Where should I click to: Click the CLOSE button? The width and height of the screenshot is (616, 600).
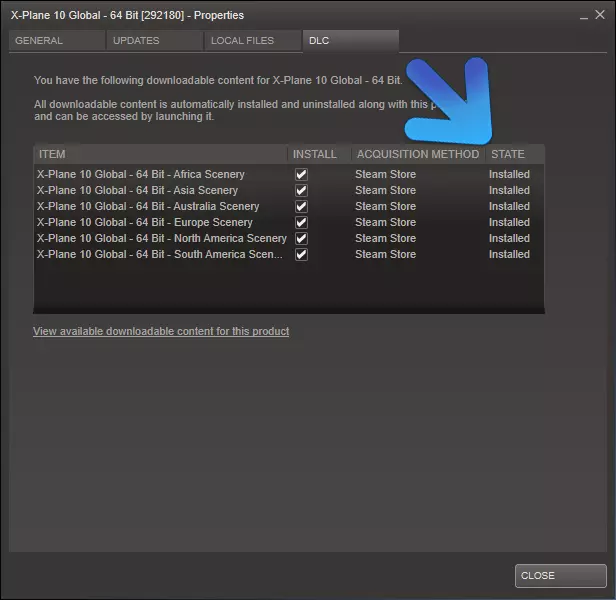coord(561,576)
